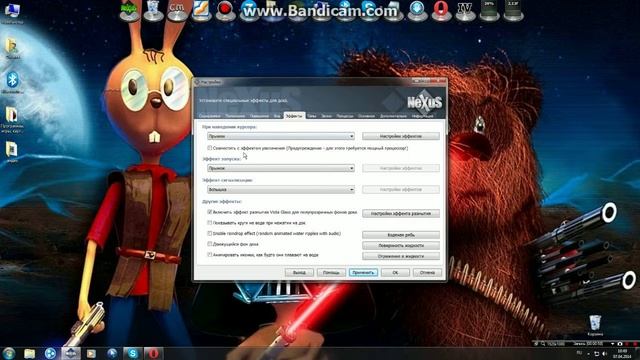This screenshot has width=640, height=360.
Task: Enable 'Движущийся фон дока' checkbox
Action: click(210, 244)
